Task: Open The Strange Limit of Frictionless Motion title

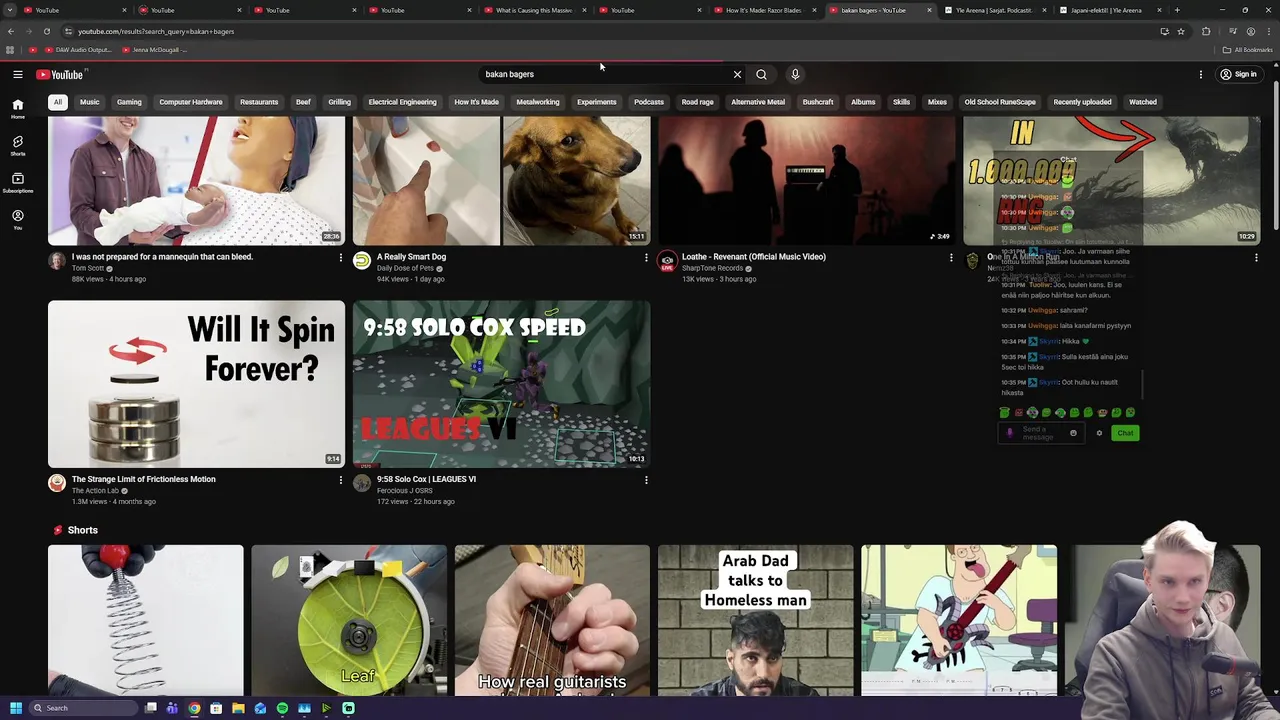Action: click(144, 479)
